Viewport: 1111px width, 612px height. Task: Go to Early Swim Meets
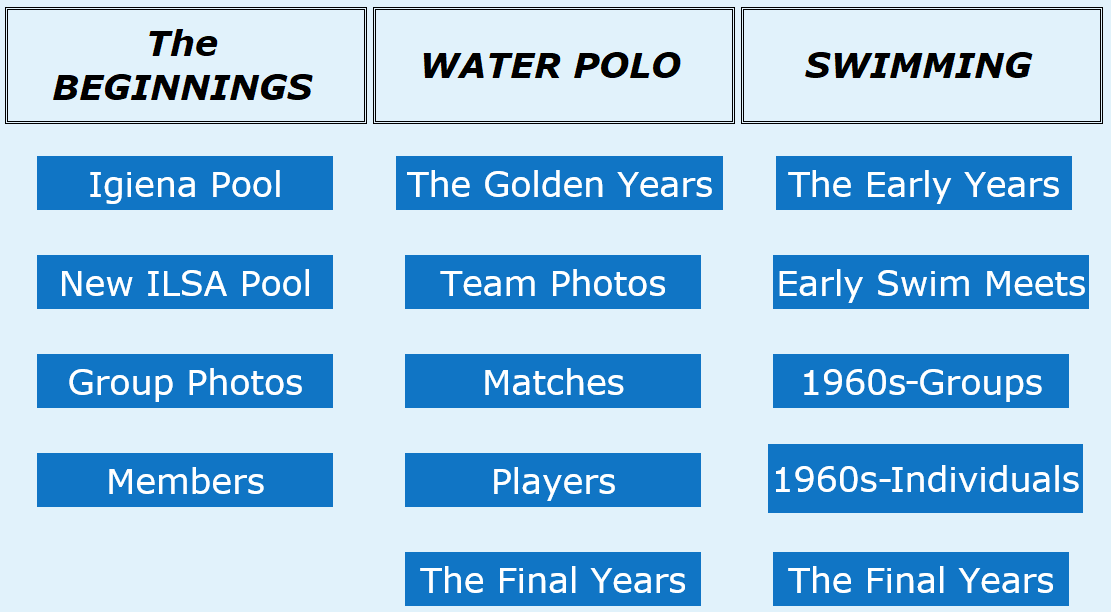[931, 282]
